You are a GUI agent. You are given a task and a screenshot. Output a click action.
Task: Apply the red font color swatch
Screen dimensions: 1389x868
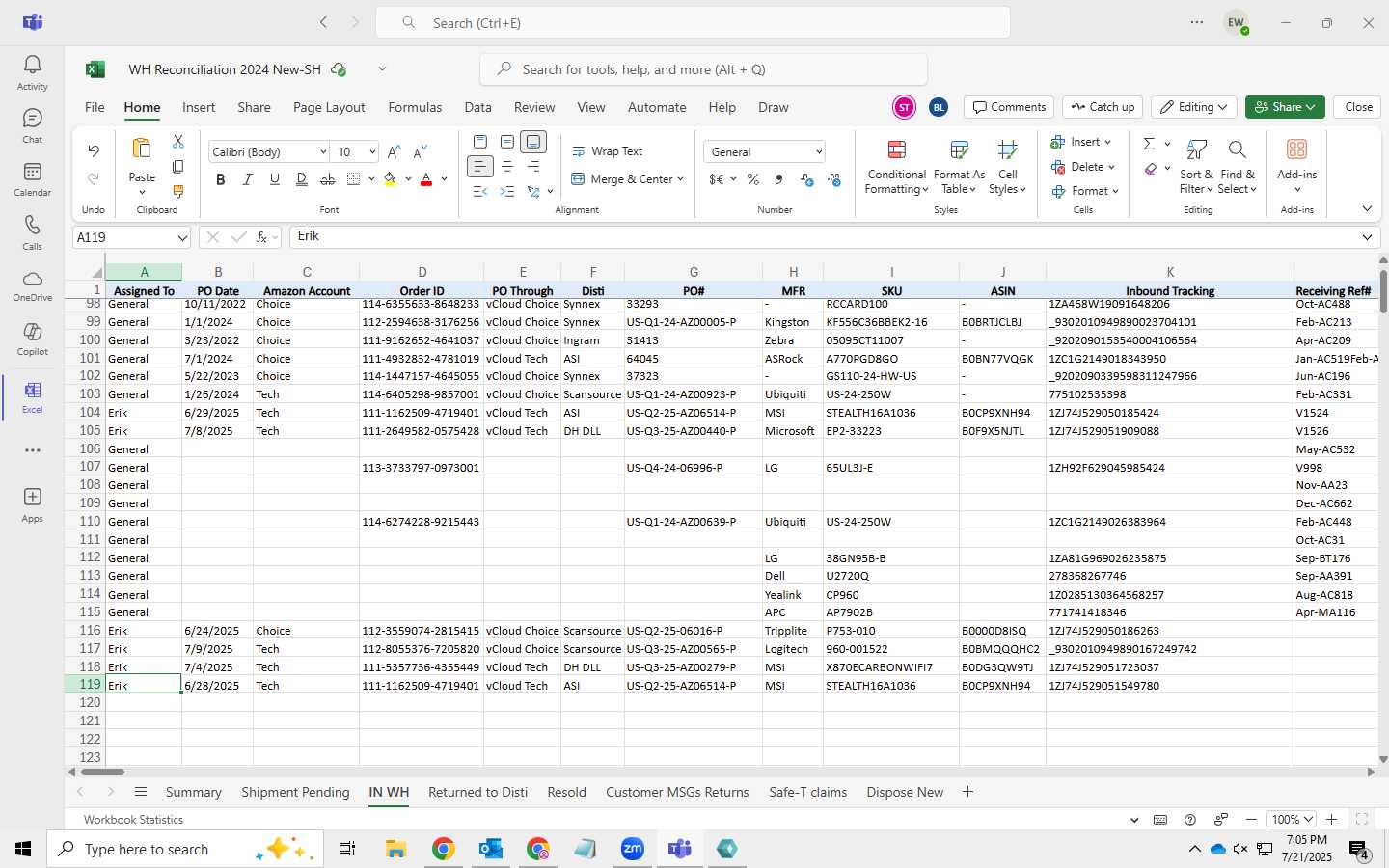coord(426,179)
